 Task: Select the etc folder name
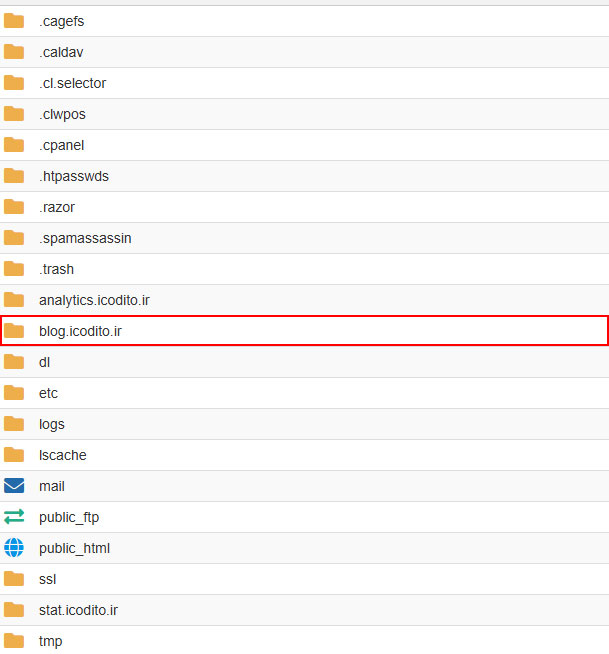point(48,393)
